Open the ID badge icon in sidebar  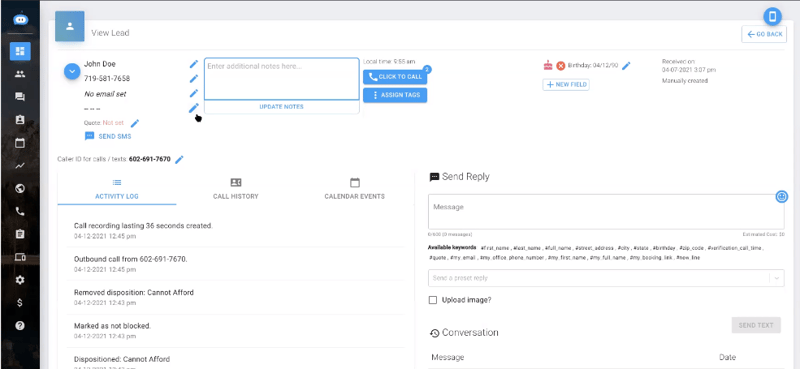(x=20, y=120)
